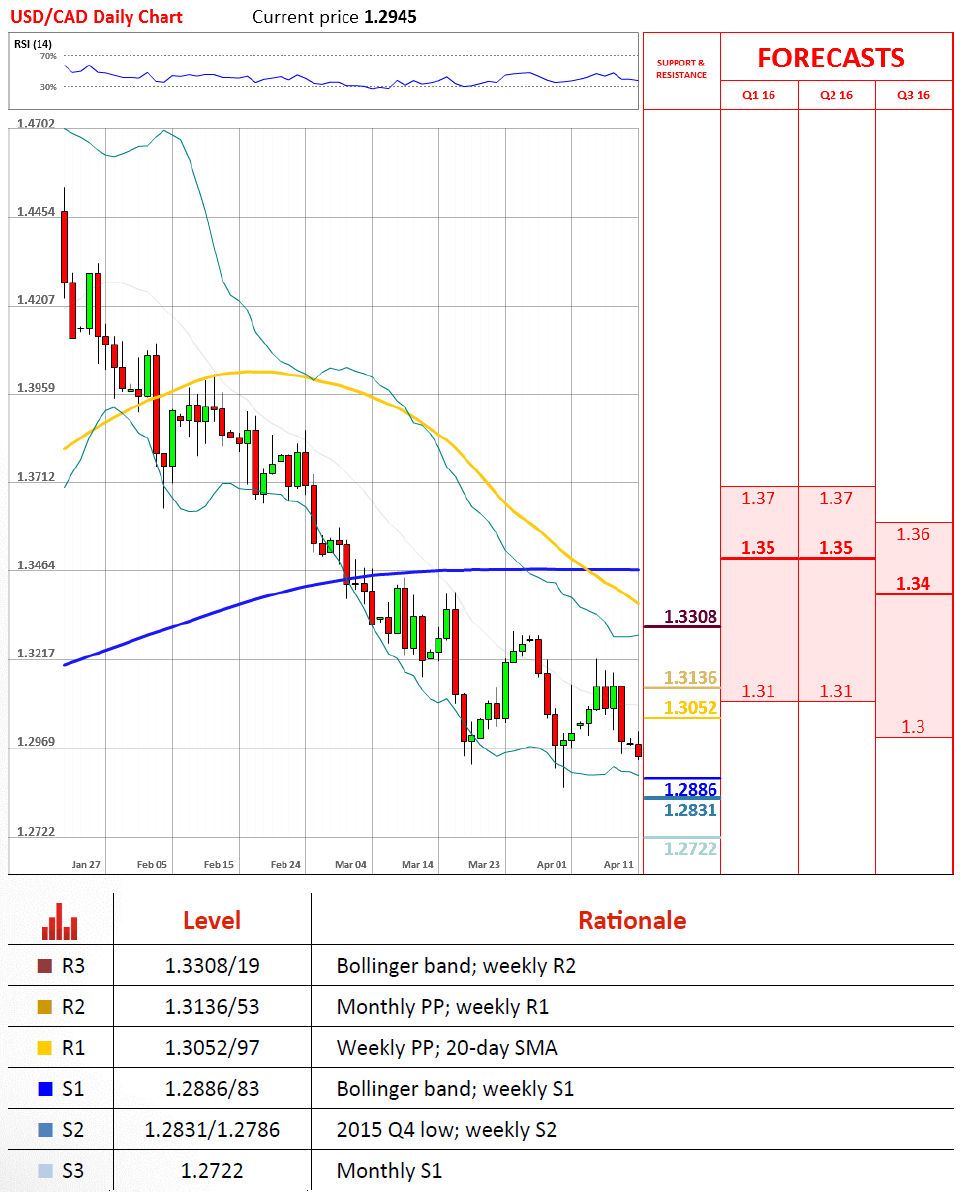Click the RSI (14) indicator label
963x1192 pixels.
click(x=33, y=44)
